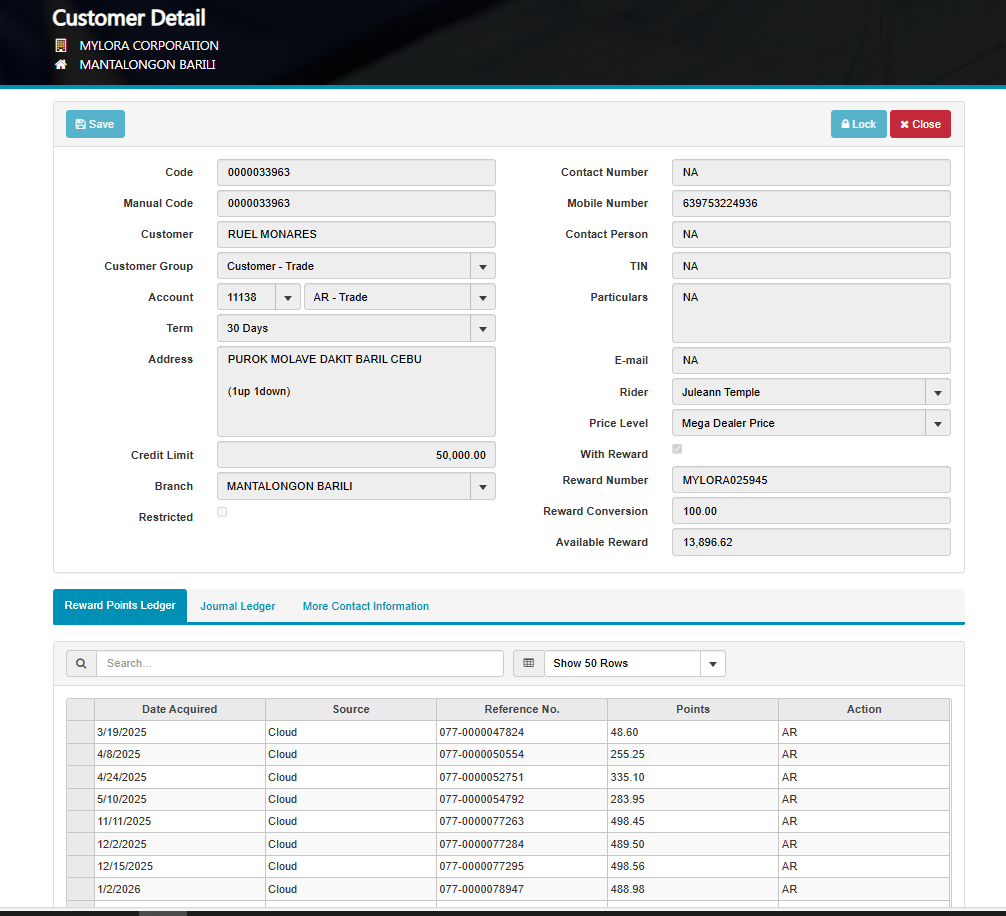Select the Reward Points Ledger tab

(x=120, y=606)
